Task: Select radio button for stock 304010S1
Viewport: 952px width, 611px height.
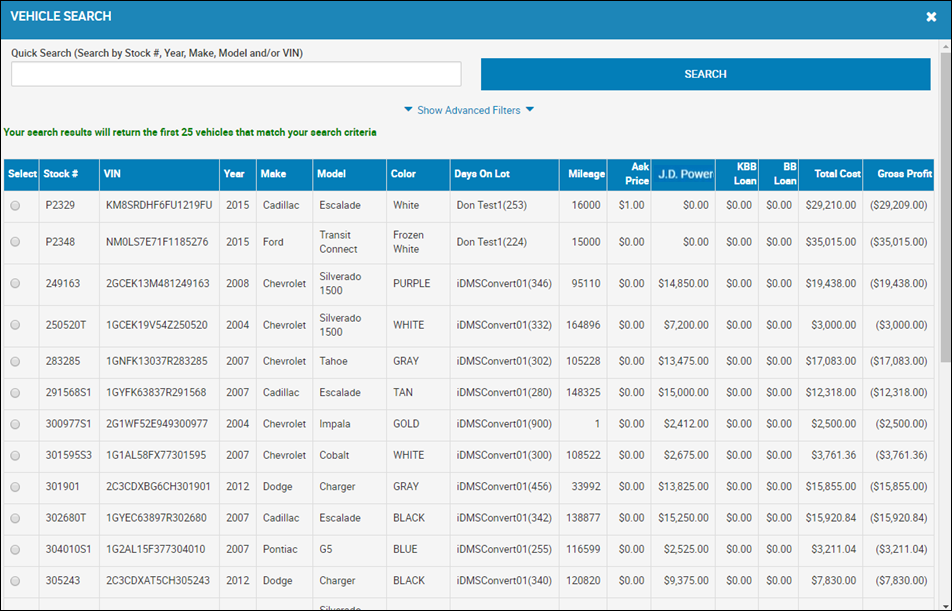Action: [15, 550]
